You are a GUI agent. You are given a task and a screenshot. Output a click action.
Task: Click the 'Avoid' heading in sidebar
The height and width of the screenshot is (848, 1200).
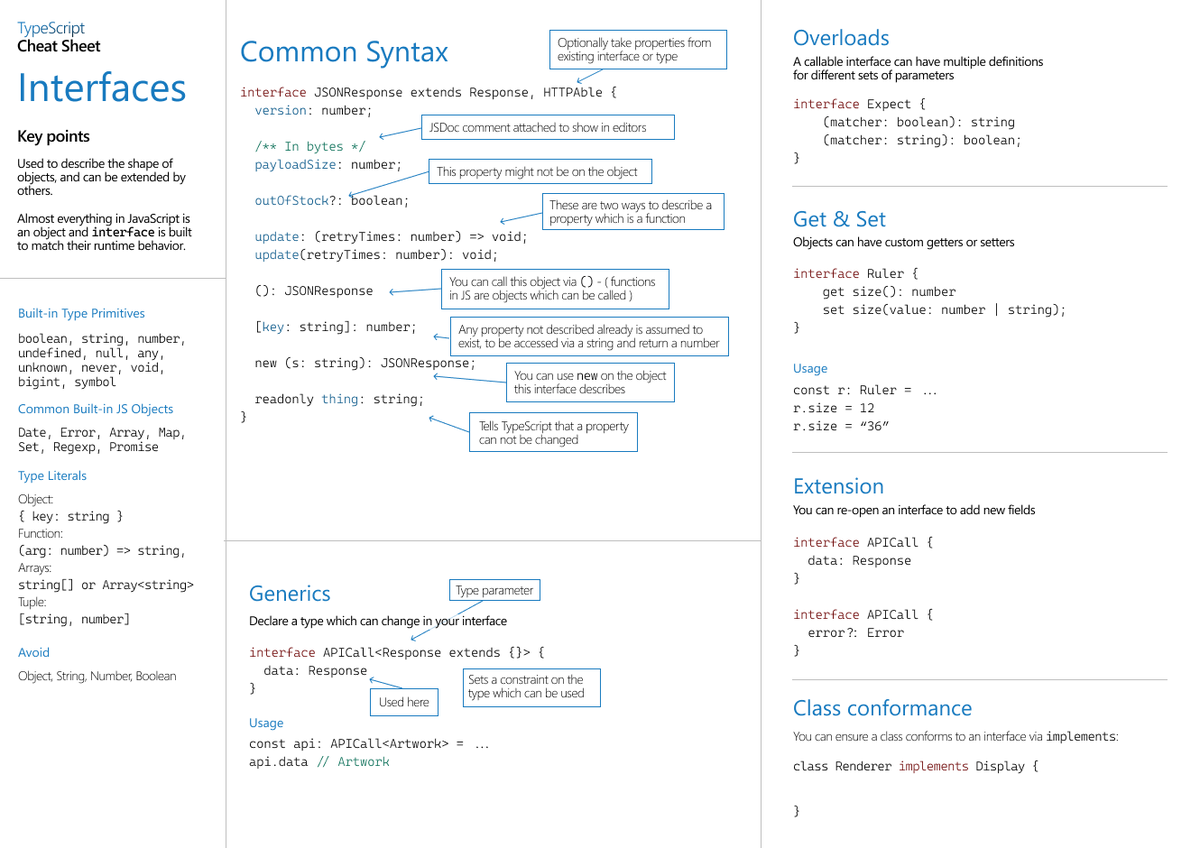[34, 653]
